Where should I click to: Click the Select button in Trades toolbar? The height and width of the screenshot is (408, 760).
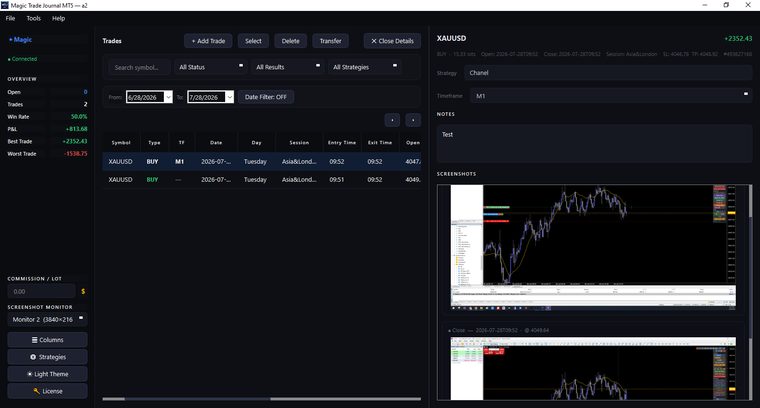coord(253,41)
